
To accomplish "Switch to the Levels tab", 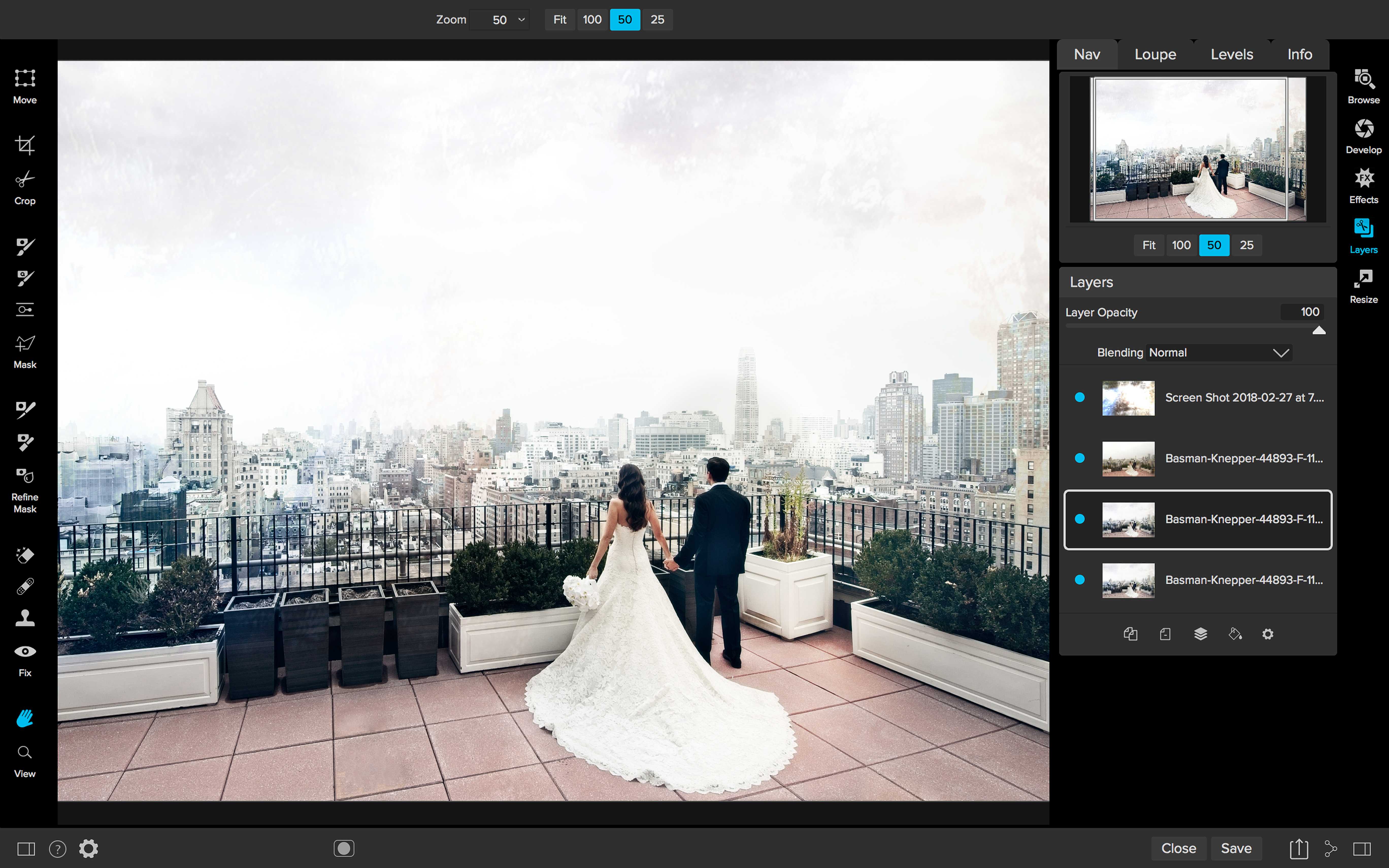I will pos(1231,55).
